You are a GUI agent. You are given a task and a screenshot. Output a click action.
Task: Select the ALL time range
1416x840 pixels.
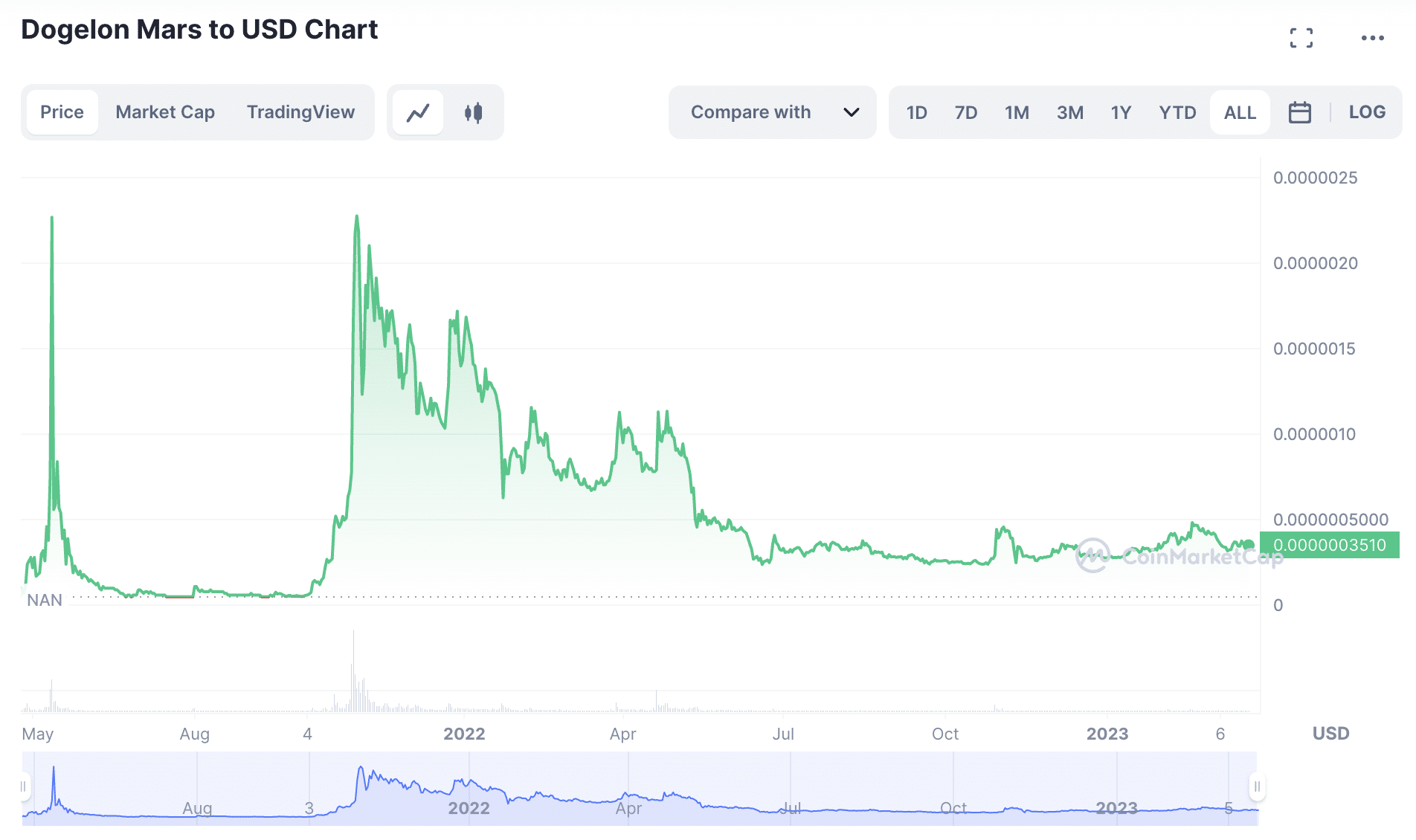1240,112
